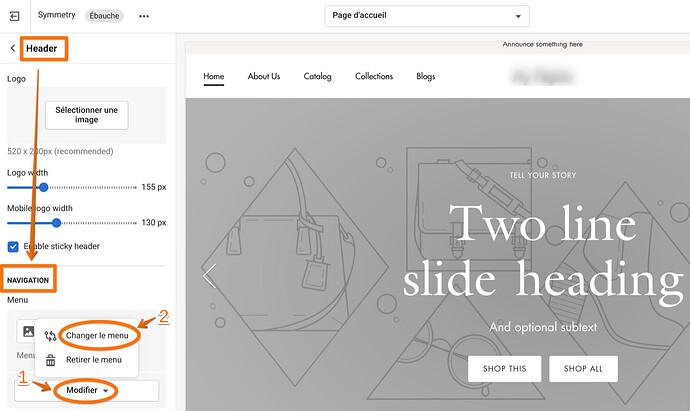Click the exit editor icon
Viewport: 690px width, 411px height.
[15, 16]
